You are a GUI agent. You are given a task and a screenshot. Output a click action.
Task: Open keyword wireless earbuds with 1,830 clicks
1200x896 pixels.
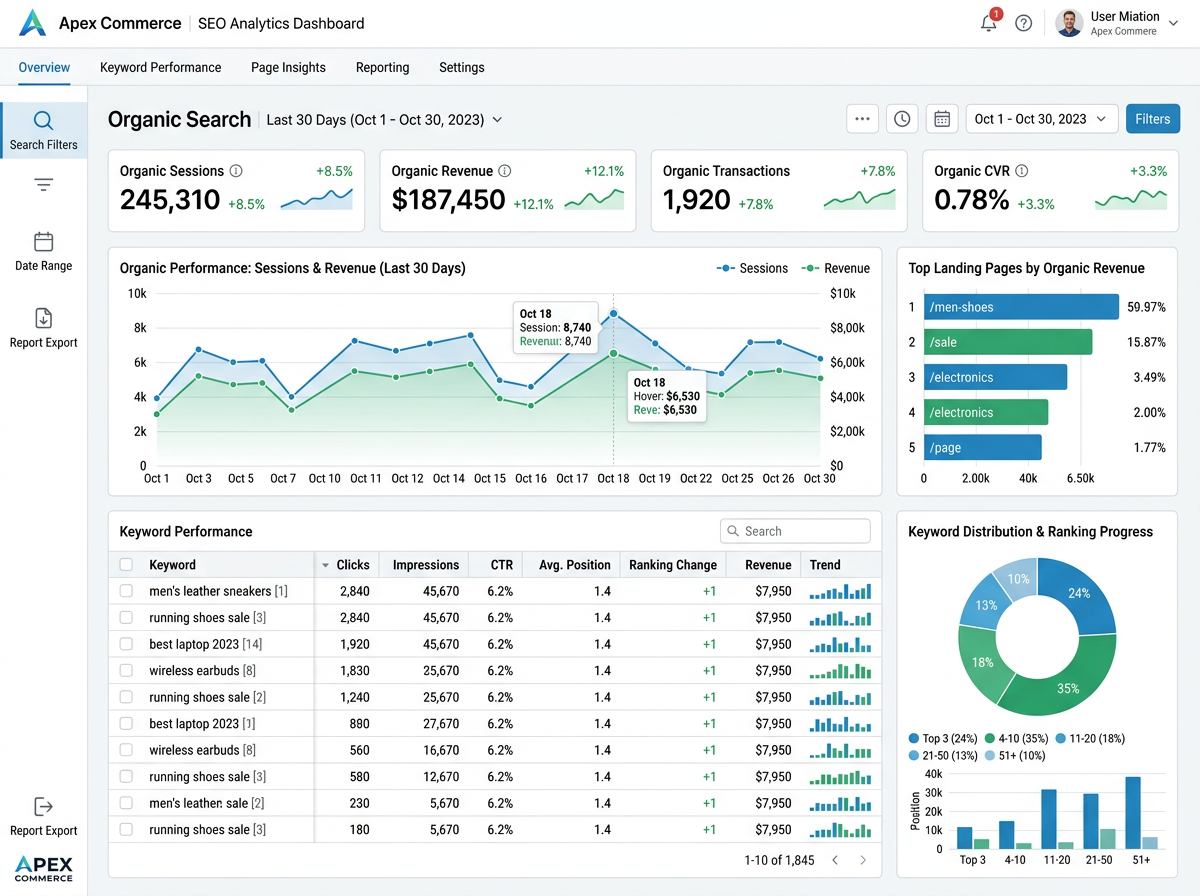coord(202,670)
